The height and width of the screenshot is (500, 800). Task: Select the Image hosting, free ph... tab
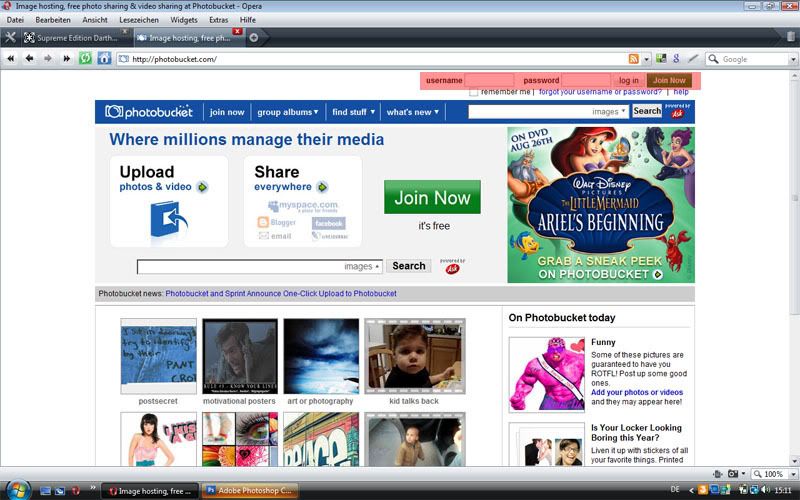(x=189, y=38)
